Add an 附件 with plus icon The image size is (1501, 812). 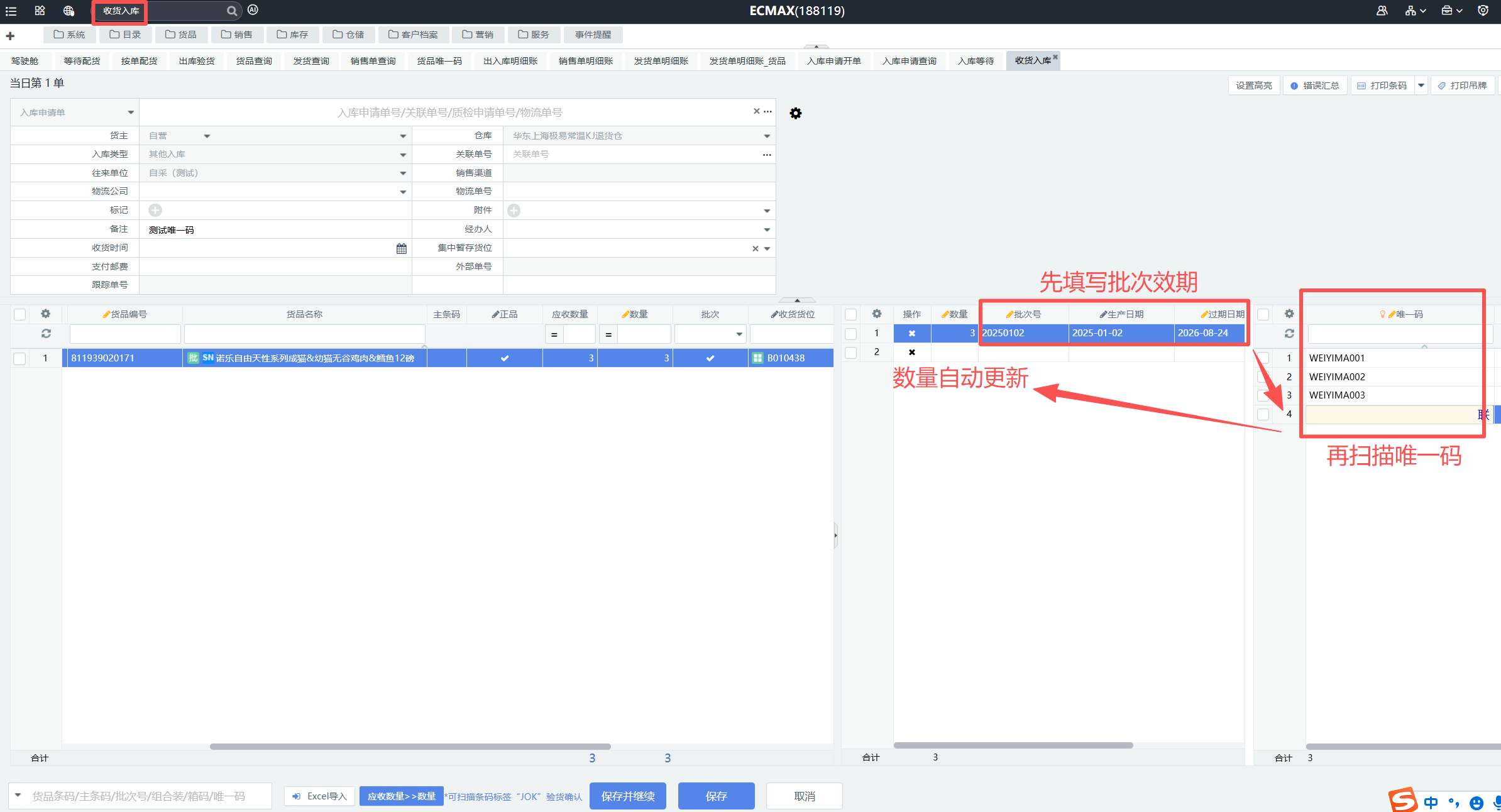click(514, 211)
